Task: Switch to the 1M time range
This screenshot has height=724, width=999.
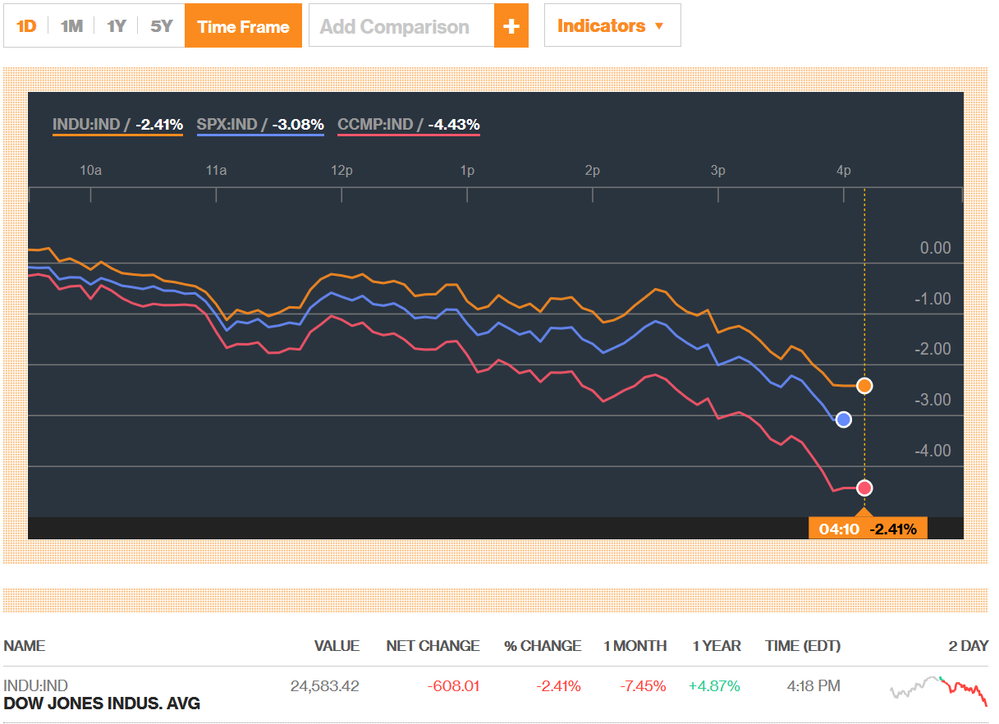Action: pyautogui.click(x=71, y=26)
